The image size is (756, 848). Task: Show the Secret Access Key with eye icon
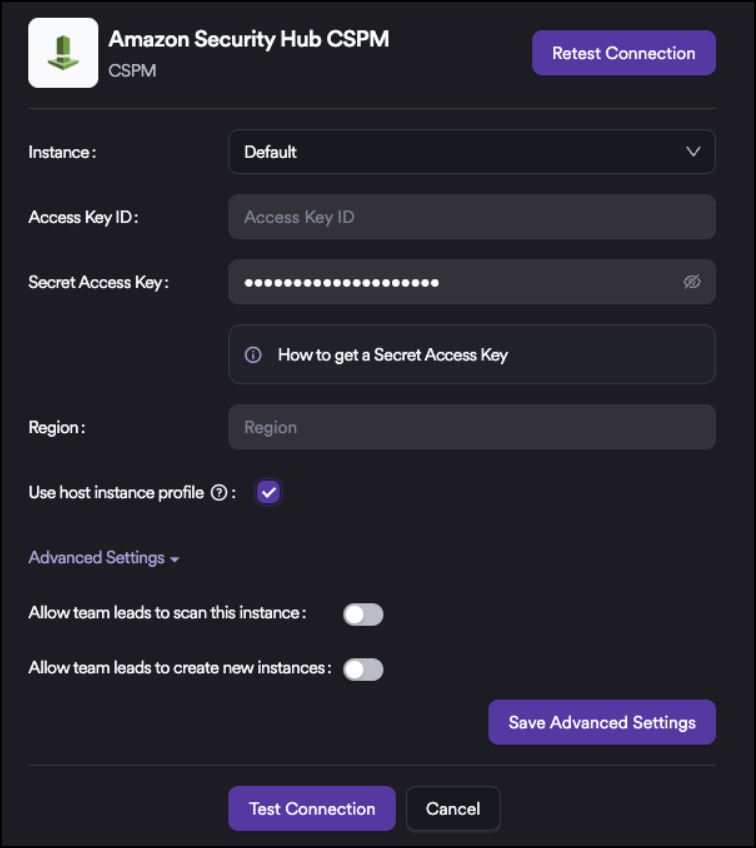coord(692,282)
